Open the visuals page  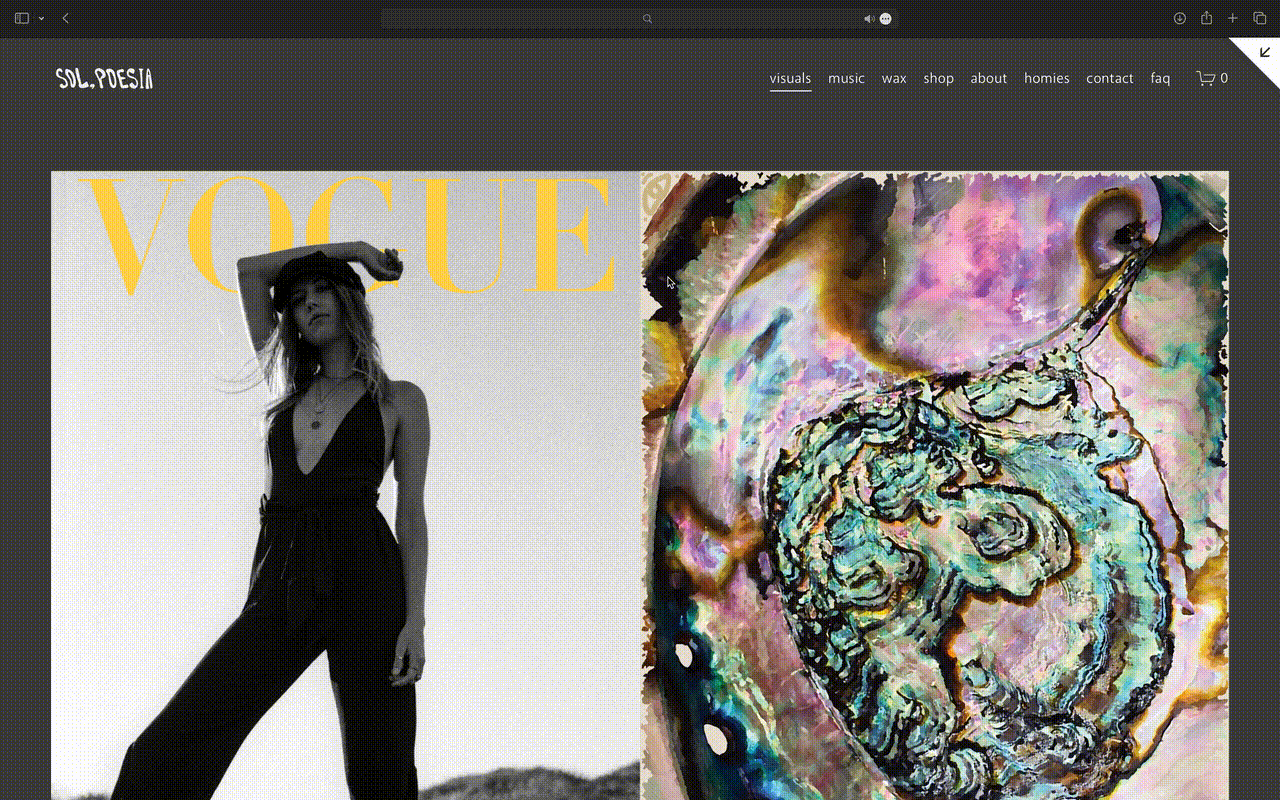tap(790, 78)
